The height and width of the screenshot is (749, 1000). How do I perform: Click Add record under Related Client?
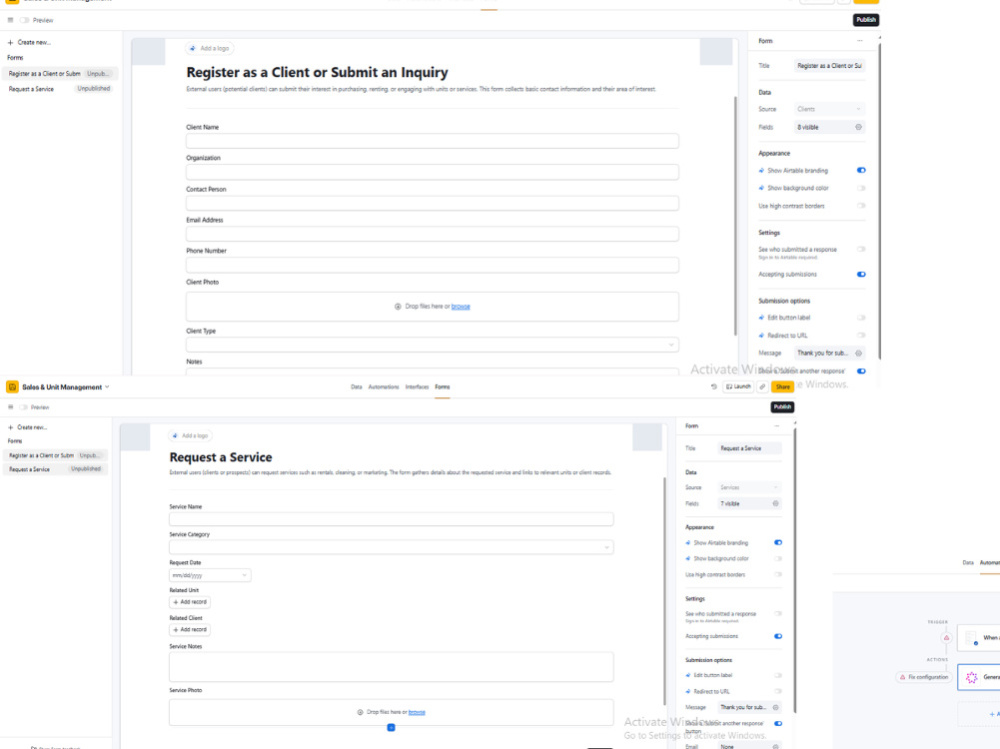point(190,630)
